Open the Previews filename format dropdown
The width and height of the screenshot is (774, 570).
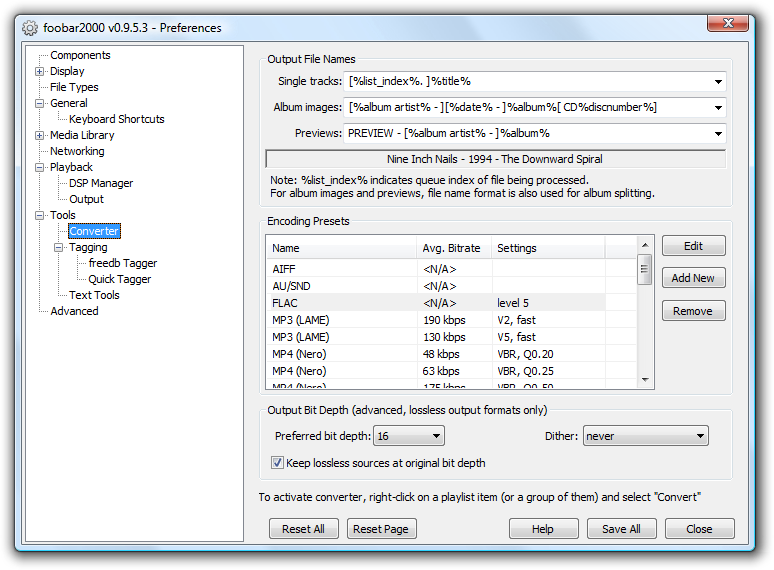pyautogui.click(x=718, y=134)
